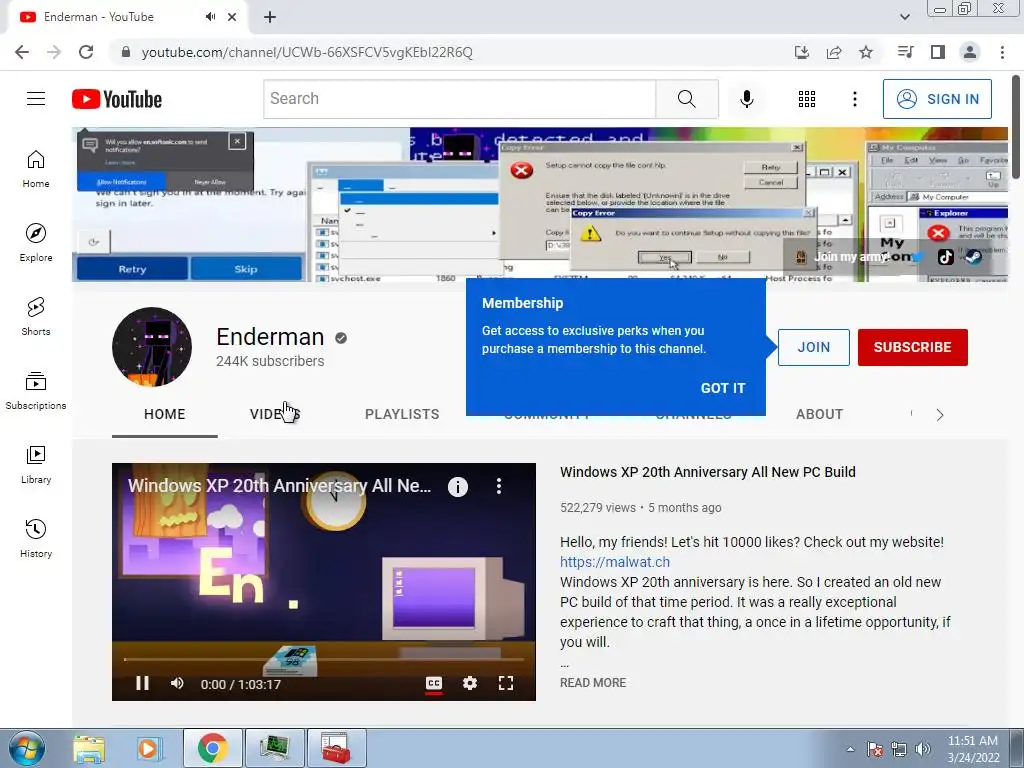Screen dimensions: 1024x768
Task: Switch to the ABOUT tab
Action: [x=819, y=414]
